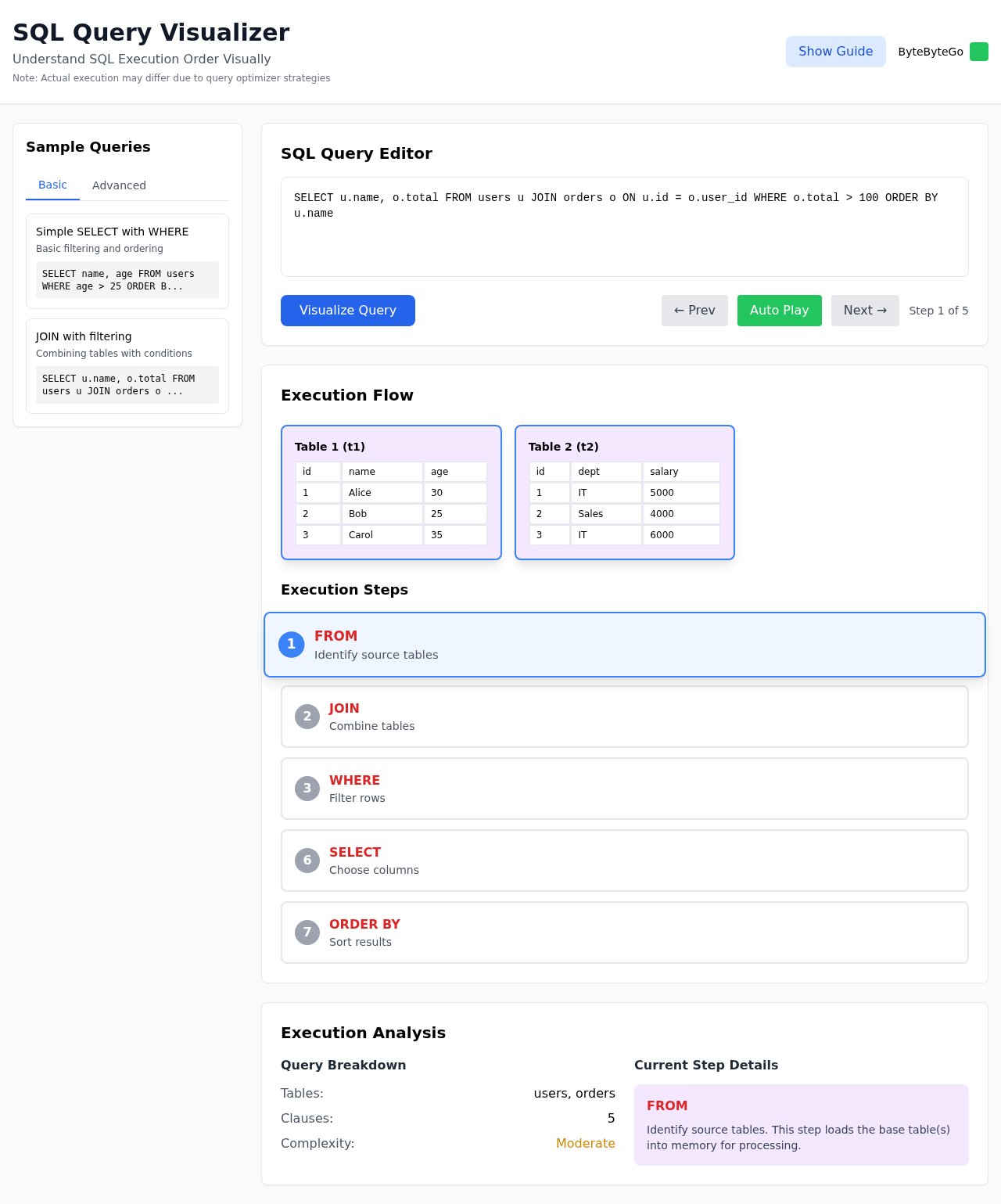The image size is (1001, 1204).
Task: Select the JOIN with filtering sample query
Action: click(x=127, y=365)
